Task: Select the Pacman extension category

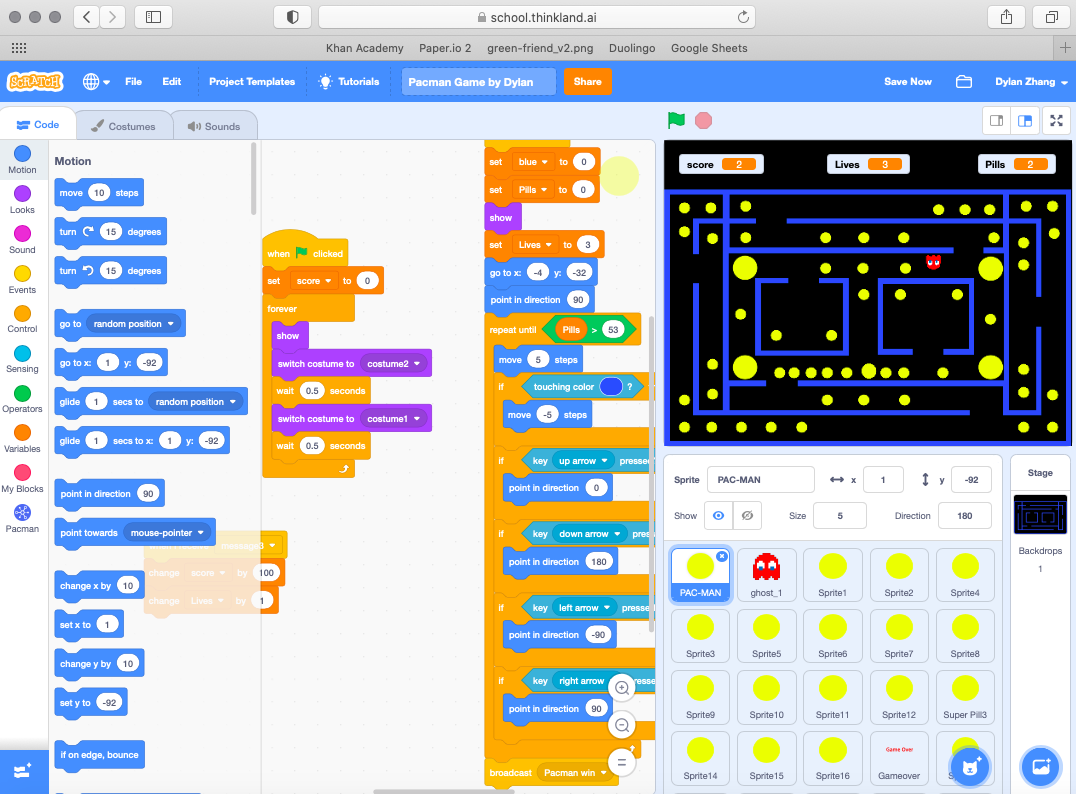Action: [x=23, y=518]
